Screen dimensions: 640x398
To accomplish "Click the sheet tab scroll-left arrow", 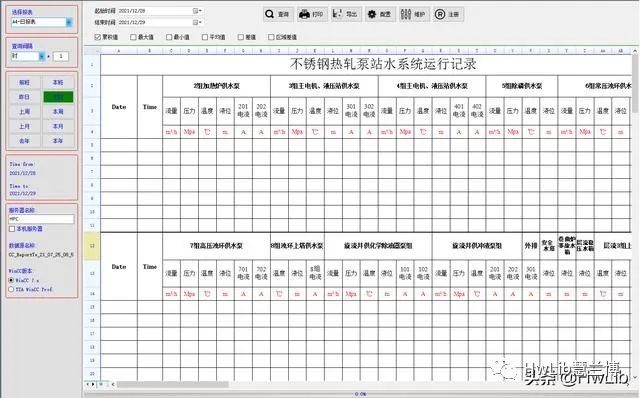I will pyautogui.click(x=87, y=384).
